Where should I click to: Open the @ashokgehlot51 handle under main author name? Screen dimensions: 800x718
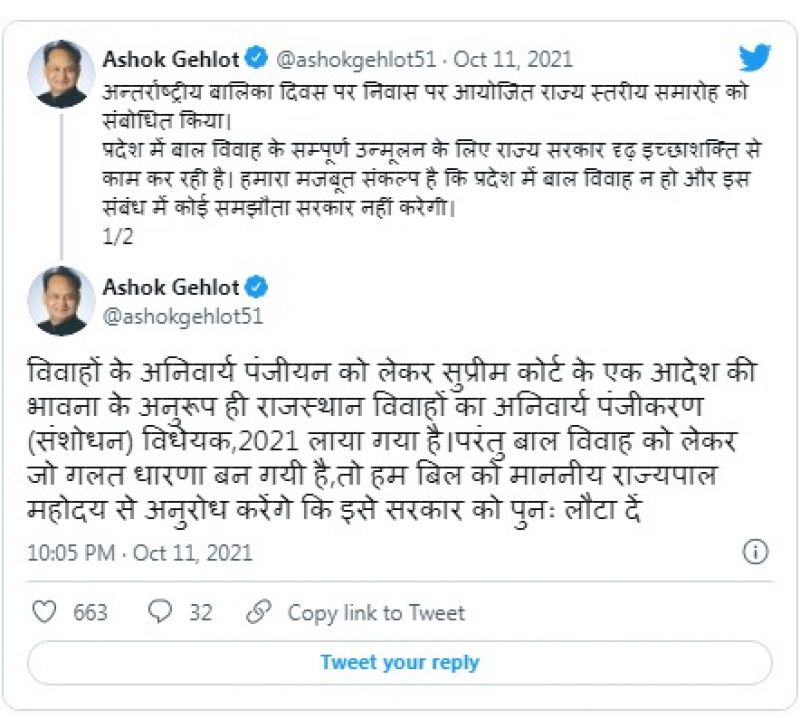(x=182, y=316)
